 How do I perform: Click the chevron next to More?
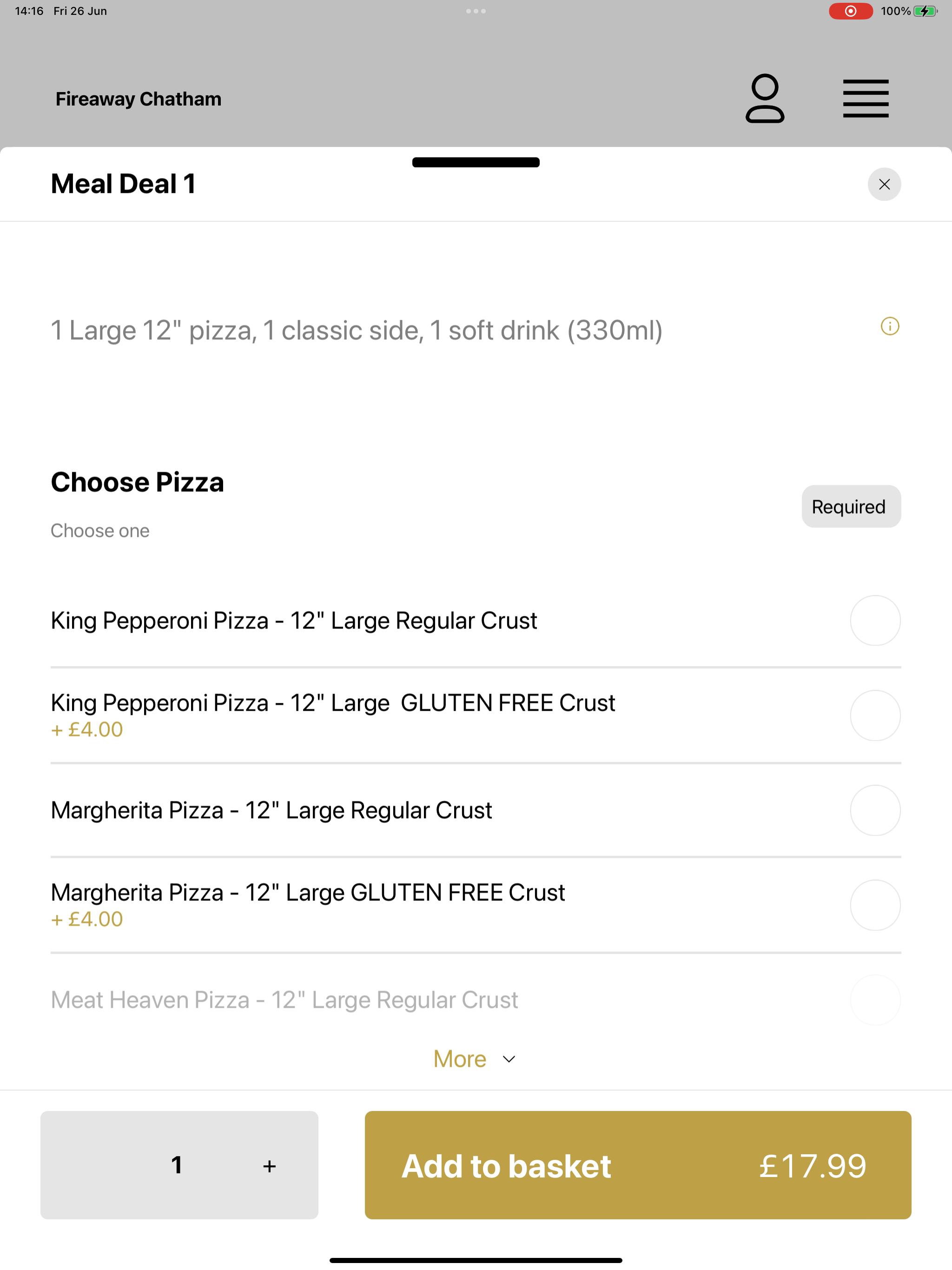(x=509, y=1059)
